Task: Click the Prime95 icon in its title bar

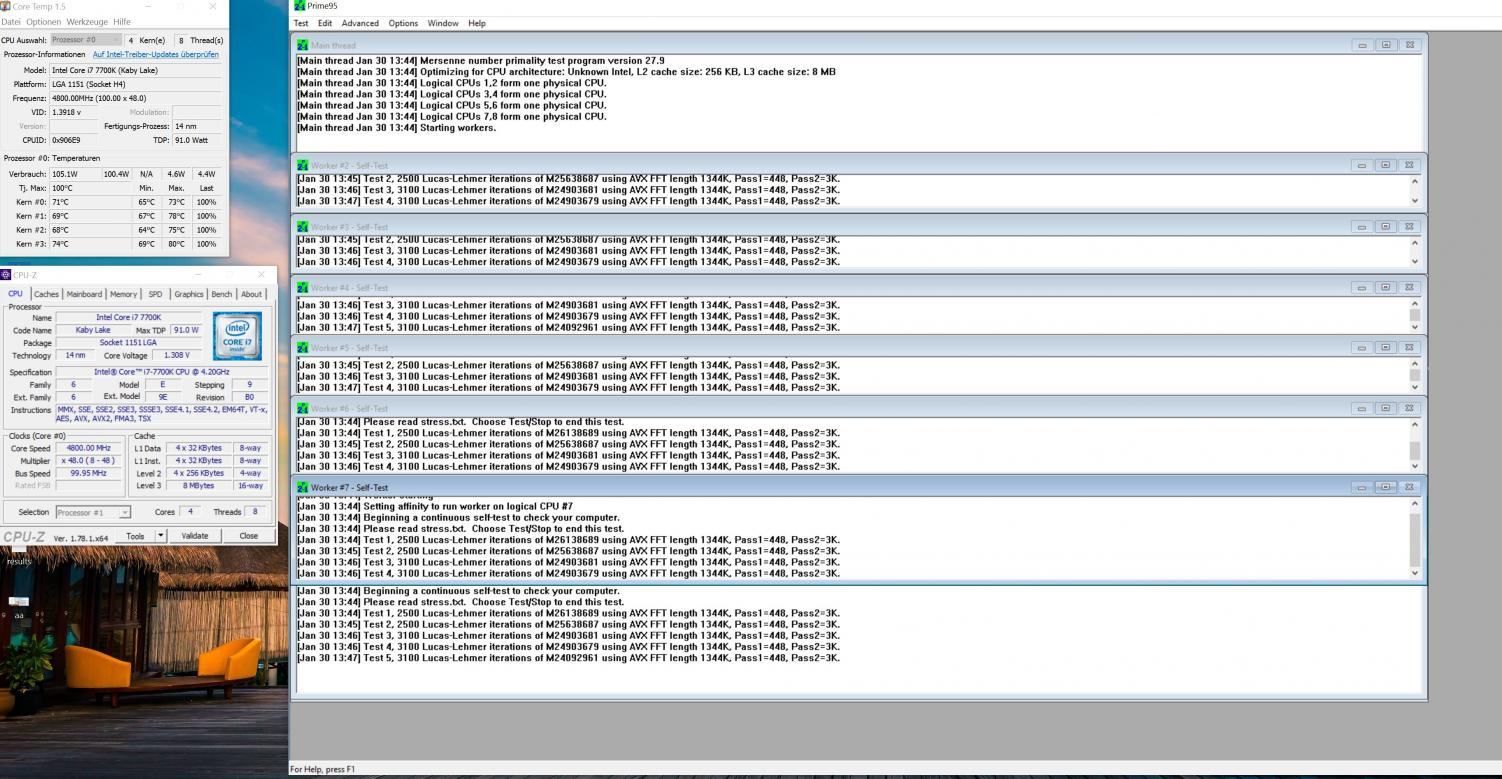Action: 300,6
